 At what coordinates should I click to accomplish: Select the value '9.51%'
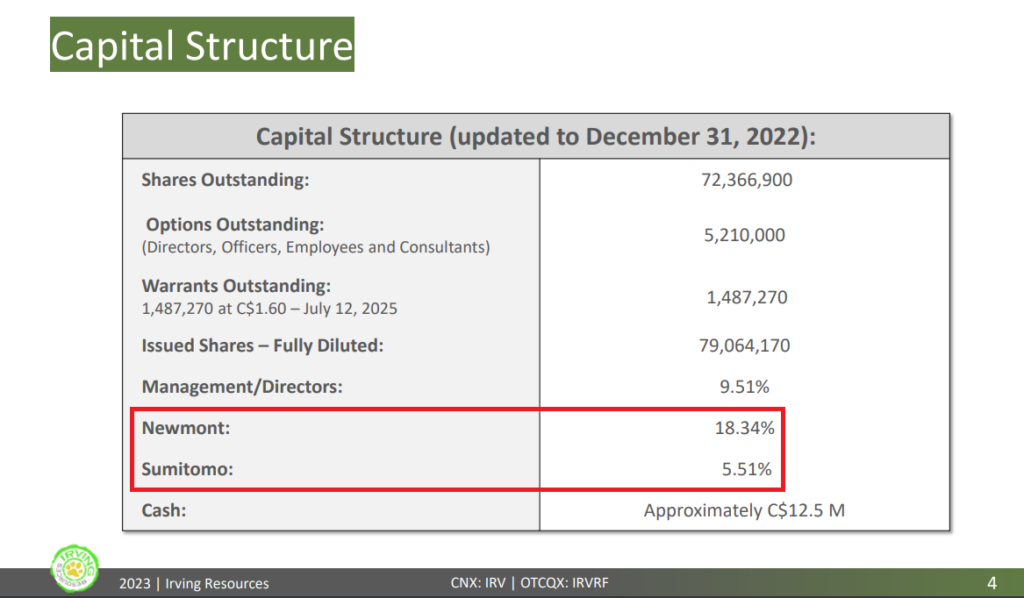[x=744, y=386]
